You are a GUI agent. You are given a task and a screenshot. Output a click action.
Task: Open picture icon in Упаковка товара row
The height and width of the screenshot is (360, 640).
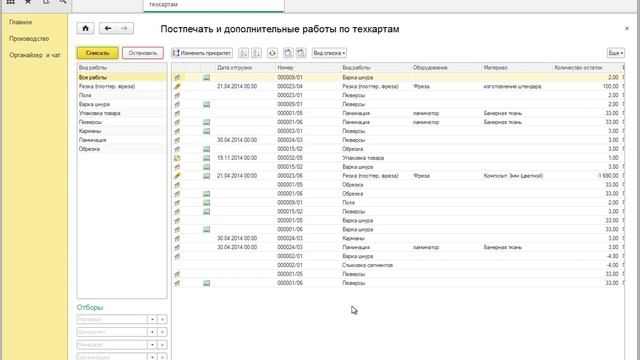pos(207,158)
